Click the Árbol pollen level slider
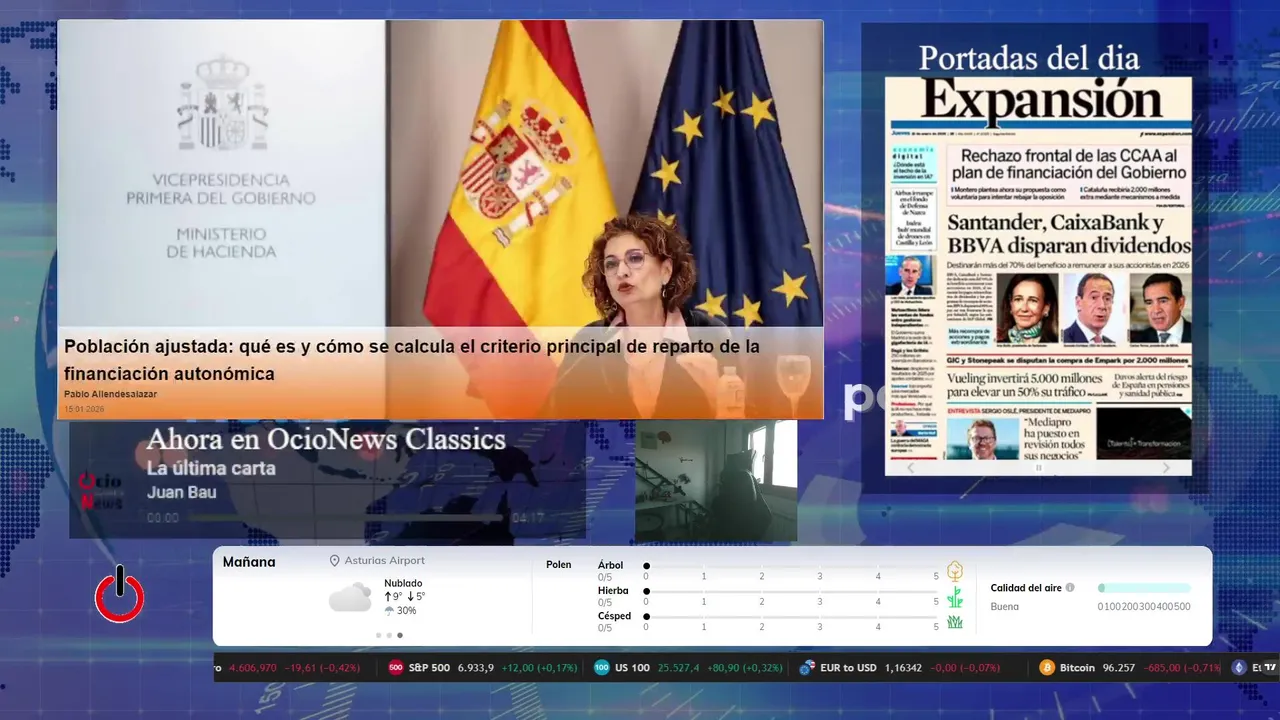Image resolution: width=1280 pixels, height=720 pixels. (x=791, y=566)
